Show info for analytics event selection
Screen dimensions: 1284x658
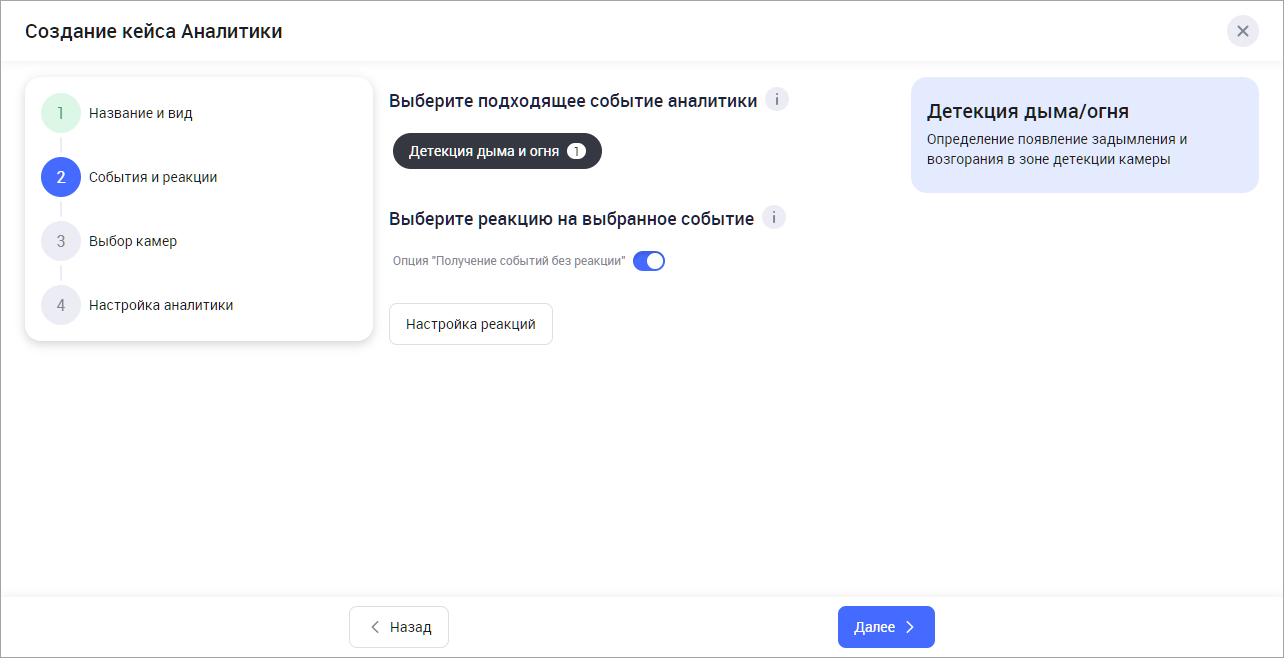pos(777,100)
